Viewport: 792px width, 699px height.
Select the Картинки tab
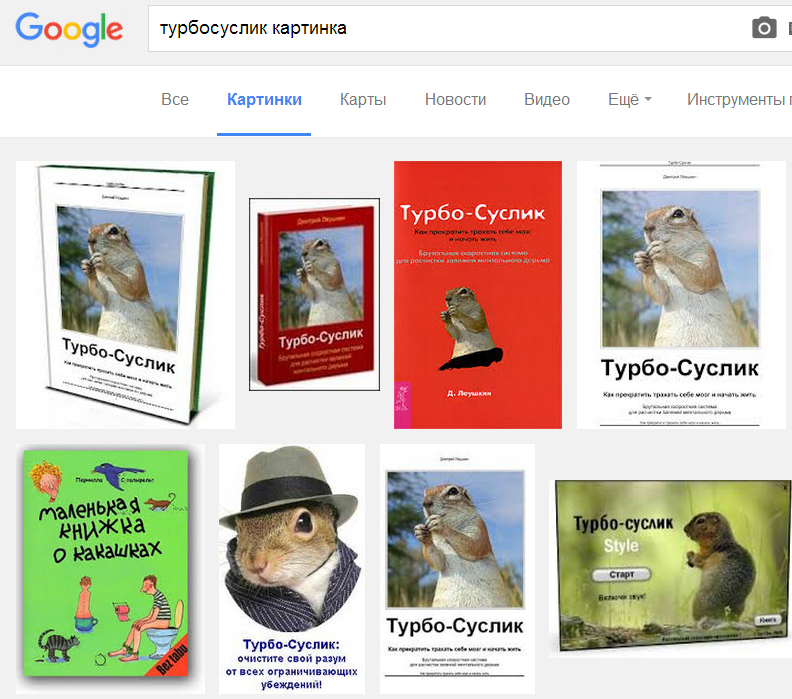264,99
